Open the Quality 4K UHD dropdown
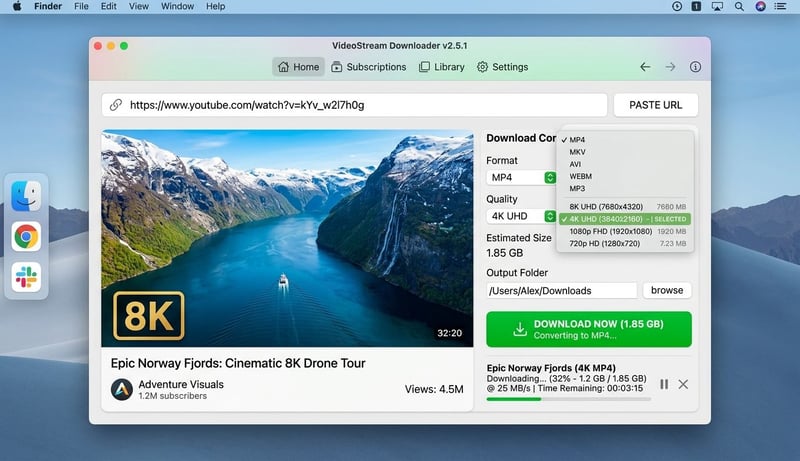The width and height of the screenshot is (800, 461). tap(521, 216)
